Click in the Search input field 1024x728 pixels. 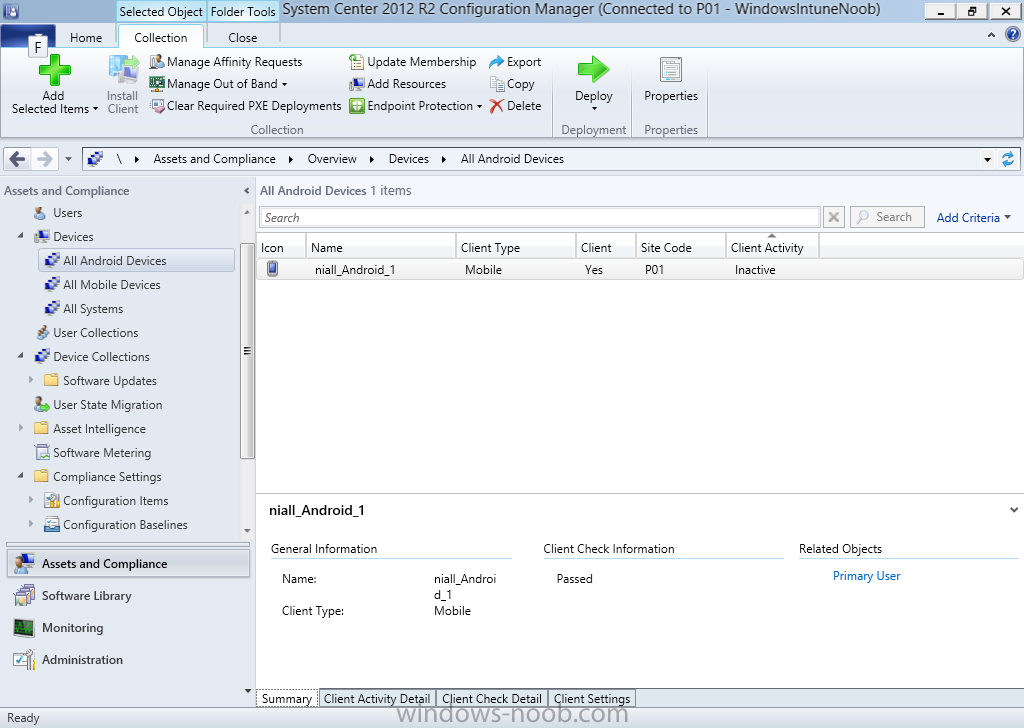tap(539, 217)
